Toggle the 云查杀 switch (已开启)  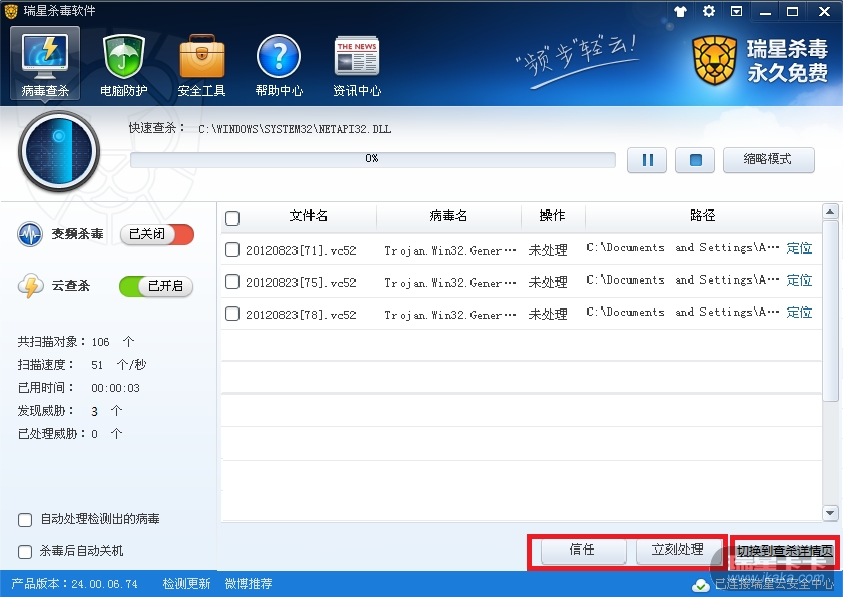[x=156, y=286]
